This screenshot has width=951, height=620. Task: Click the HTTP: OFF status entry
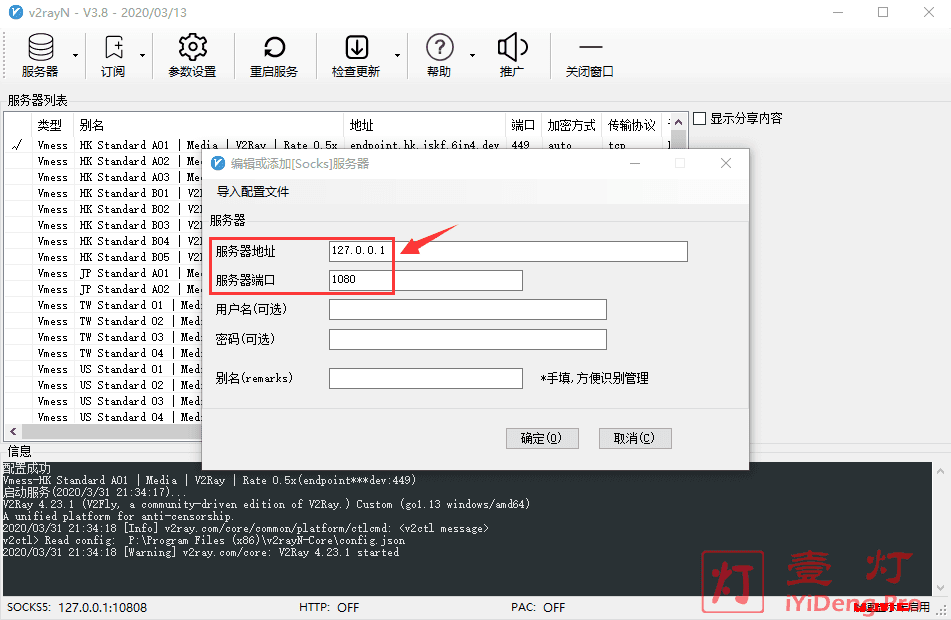point(329,607)
